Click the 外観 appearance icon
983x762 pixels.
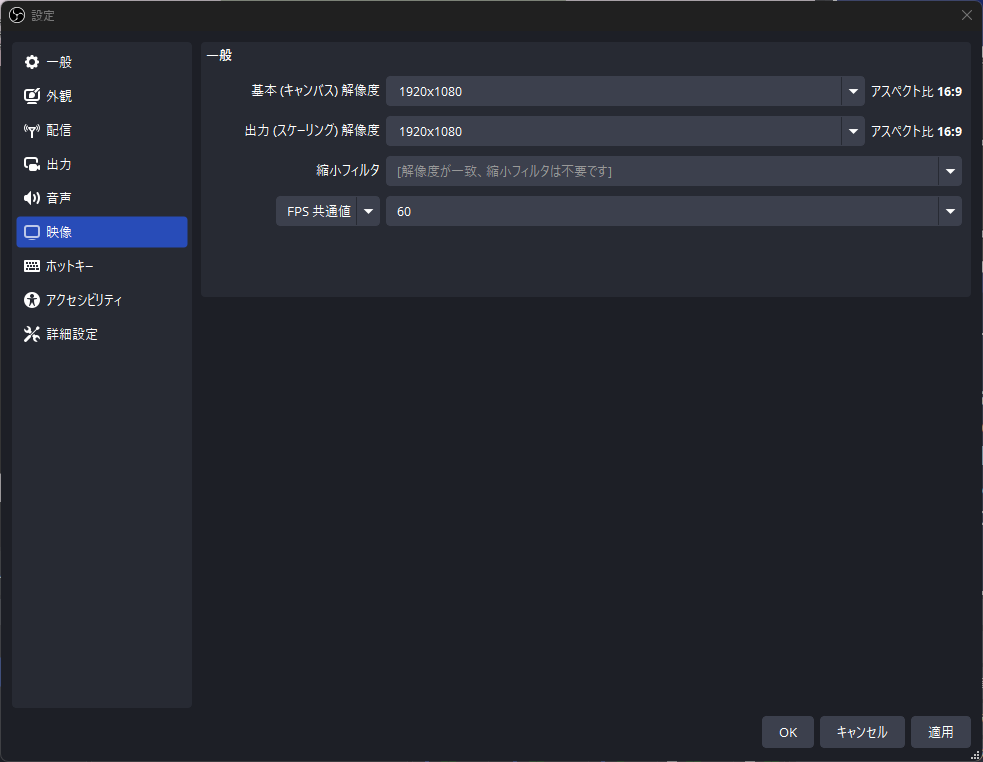(x=31, y=96)
